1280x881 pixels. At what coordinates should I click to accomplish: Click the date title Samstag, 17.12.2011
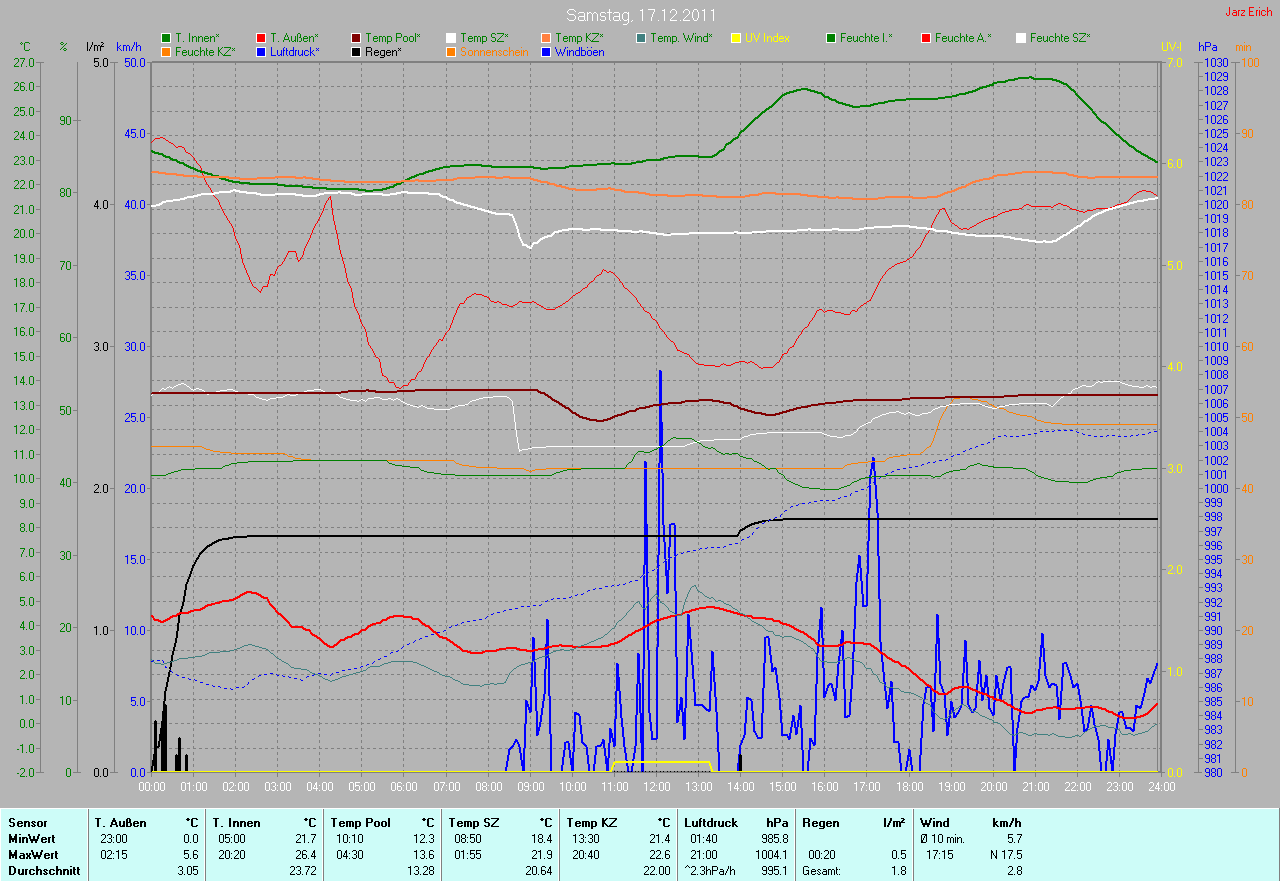tap(639, 15)
